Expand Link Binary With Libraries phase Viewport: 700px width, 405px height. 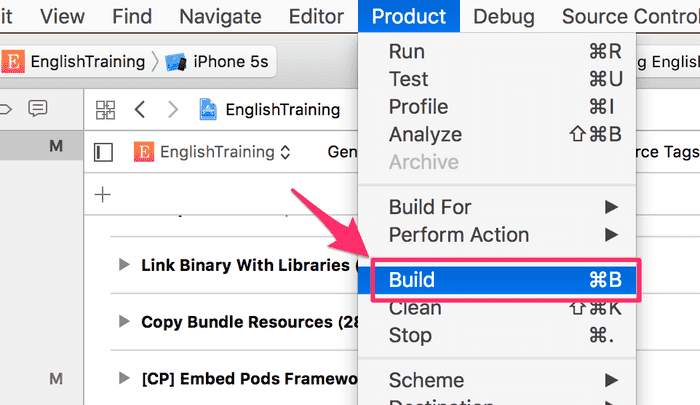pos(124,265)
